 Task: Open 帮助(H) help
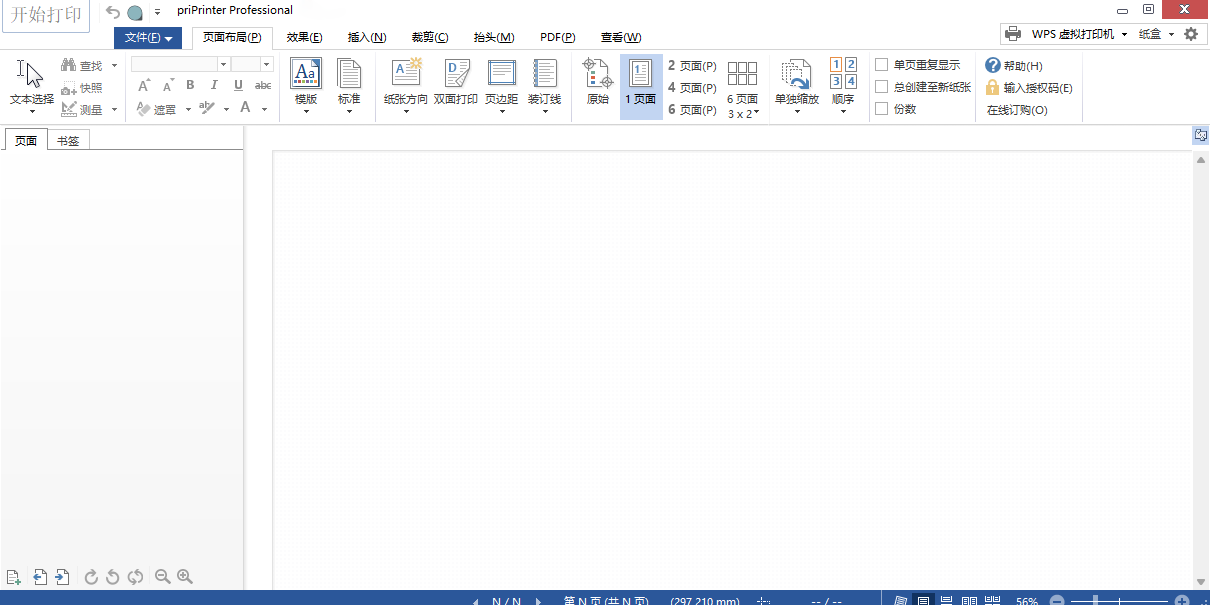tap(1014, 66)
